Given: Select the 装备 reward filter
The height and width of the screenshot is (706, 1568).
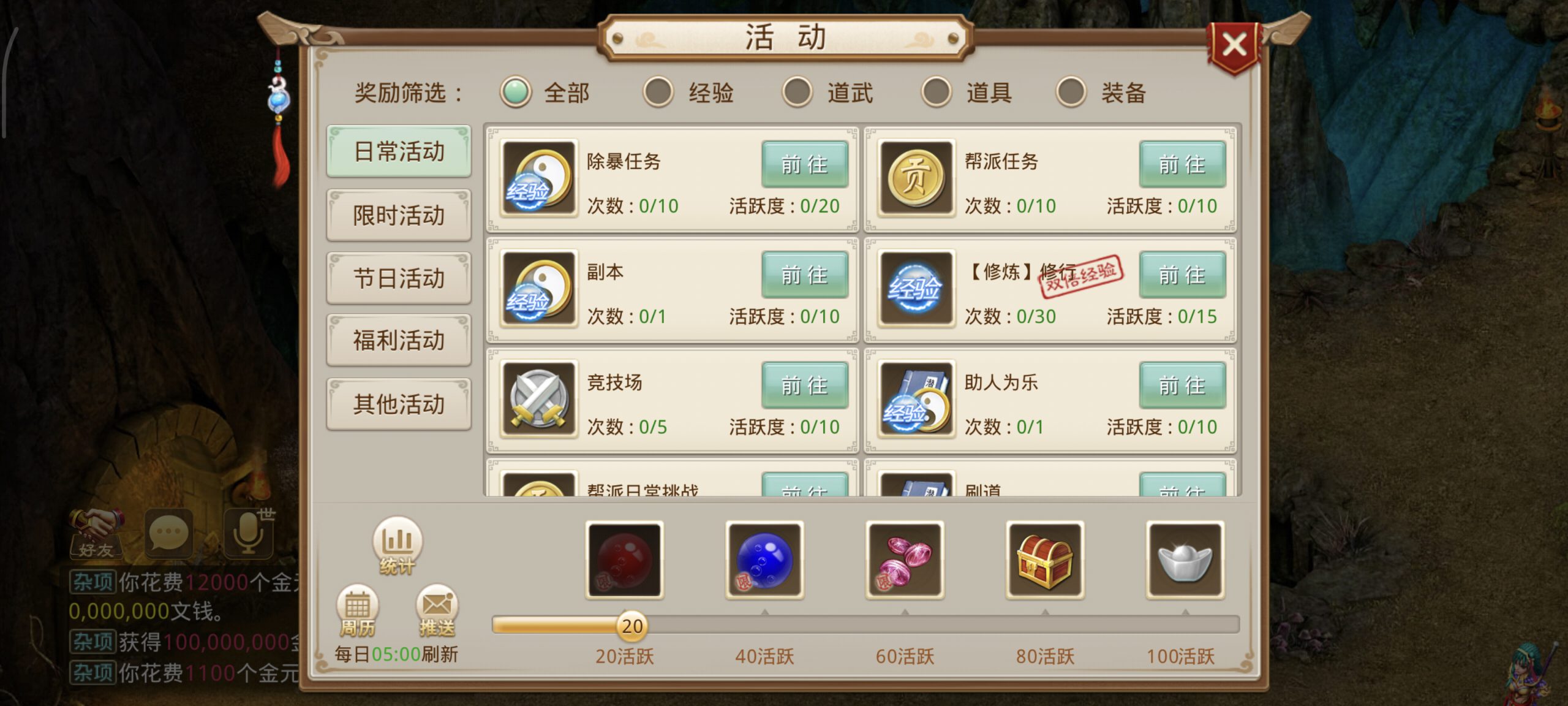Looking at the screenshot, I should [1101, 93].
